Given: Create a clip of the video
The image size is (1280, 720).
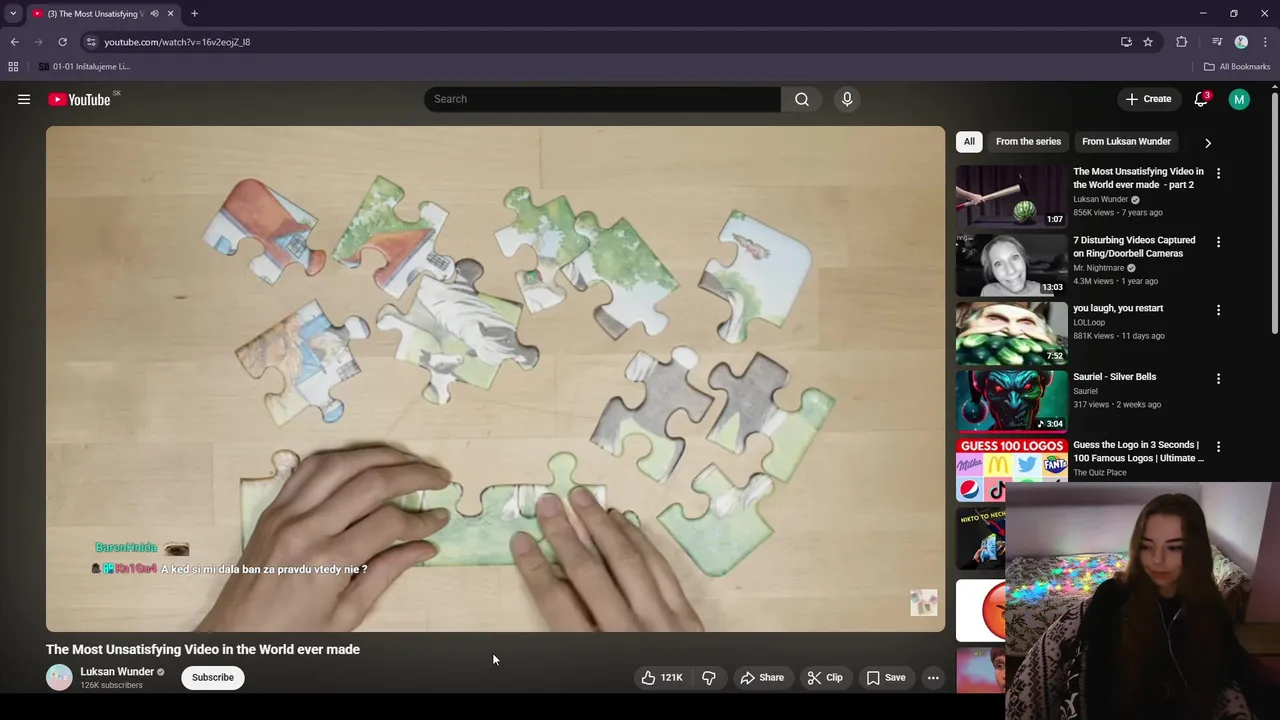Looking at the screenshot, I should point(825,677).
